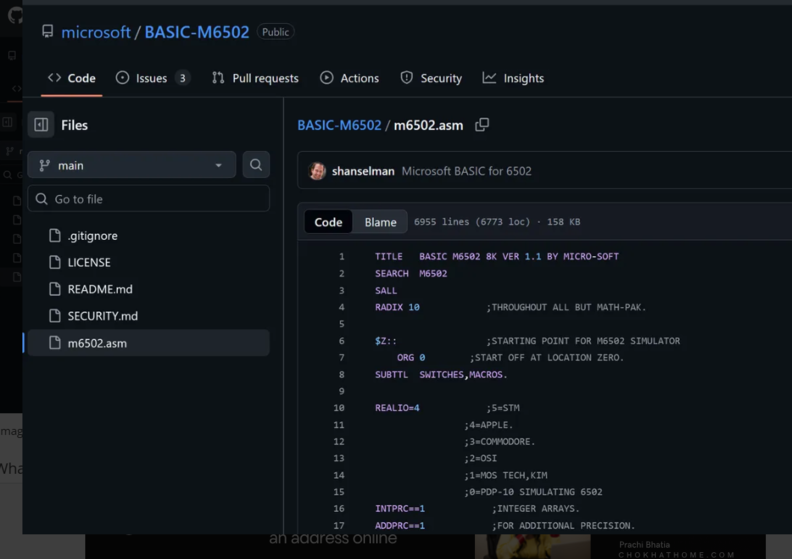Focus the Go to file input
The image size is (792, 559).
click(x=148, y=199)
